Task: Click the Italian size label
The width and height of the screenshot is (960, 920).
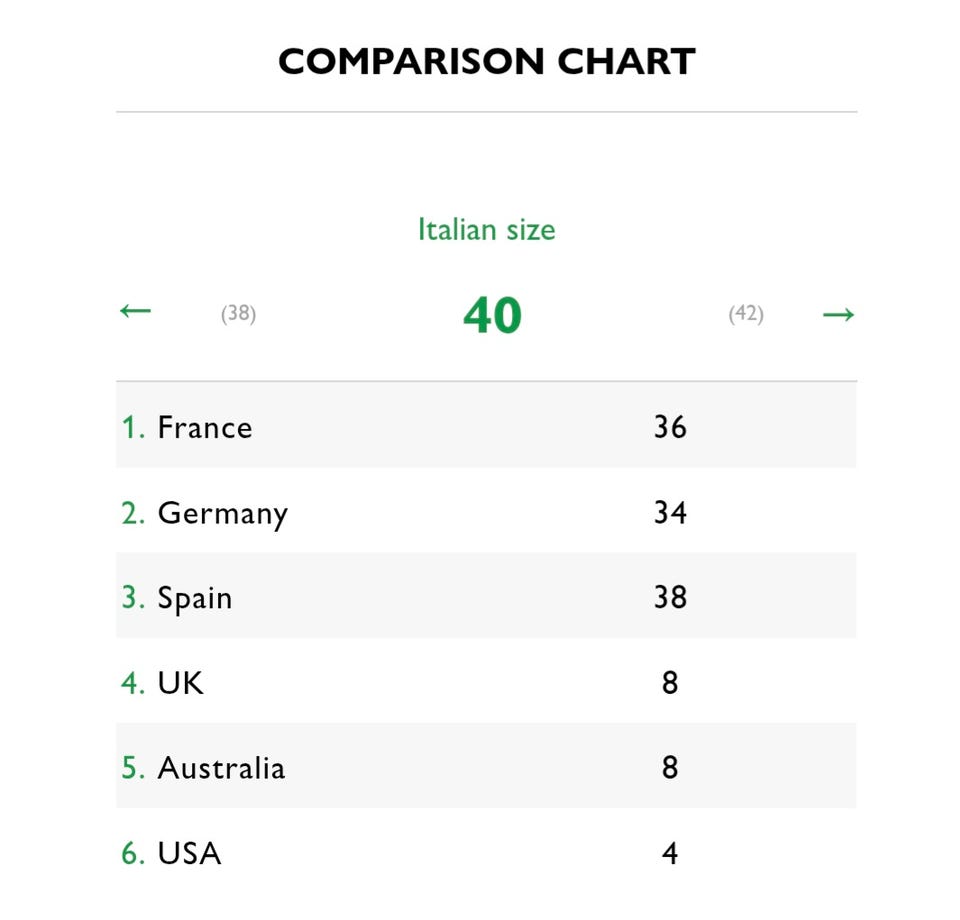Action: (x=486, y=230)
